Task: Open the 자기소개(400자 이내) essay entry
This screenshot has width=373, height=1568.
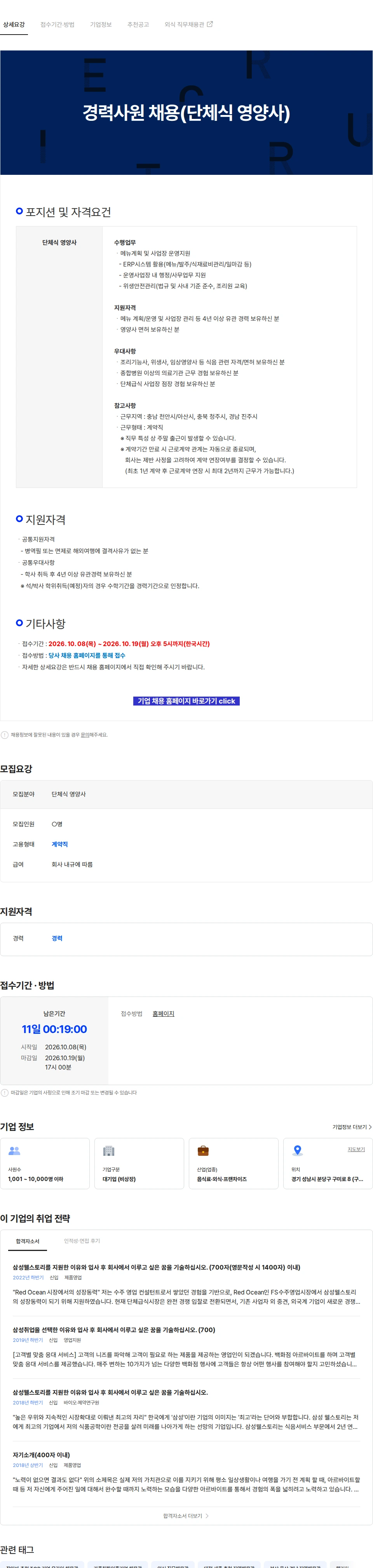Action: point(186,1472)
